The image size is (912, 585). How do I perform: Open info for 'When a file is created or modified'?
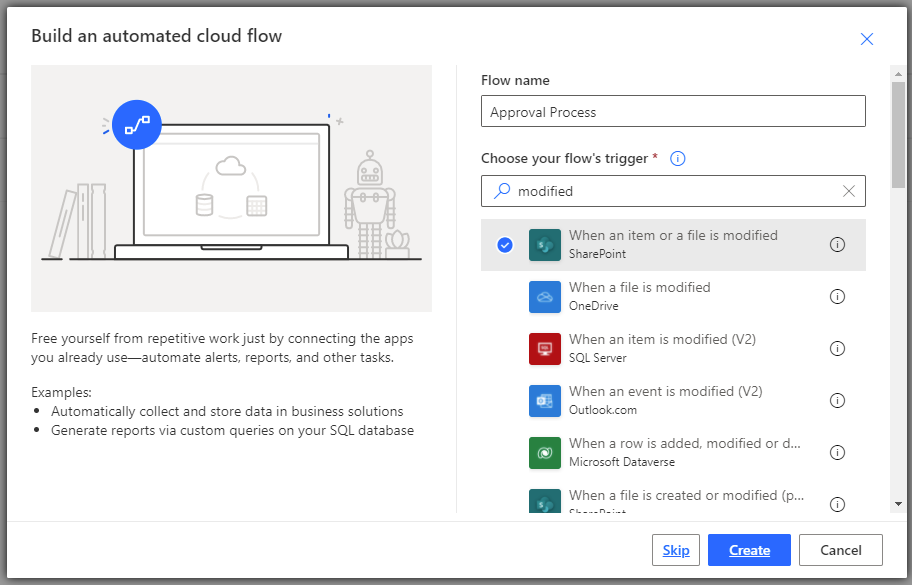(x=837, y=504)
